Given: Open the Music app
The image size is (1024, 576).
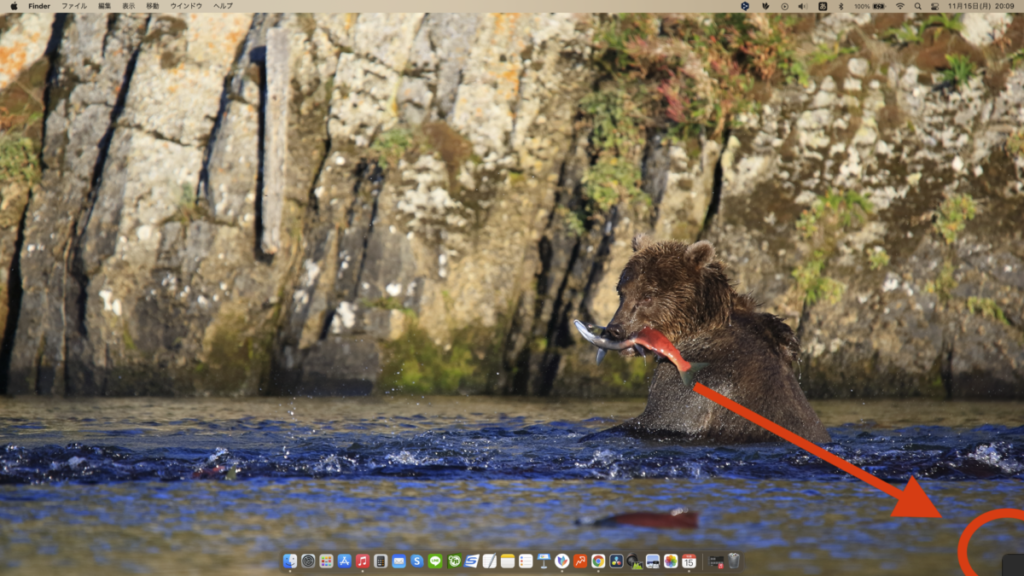Looking at the screenshot, I should 361,563.
